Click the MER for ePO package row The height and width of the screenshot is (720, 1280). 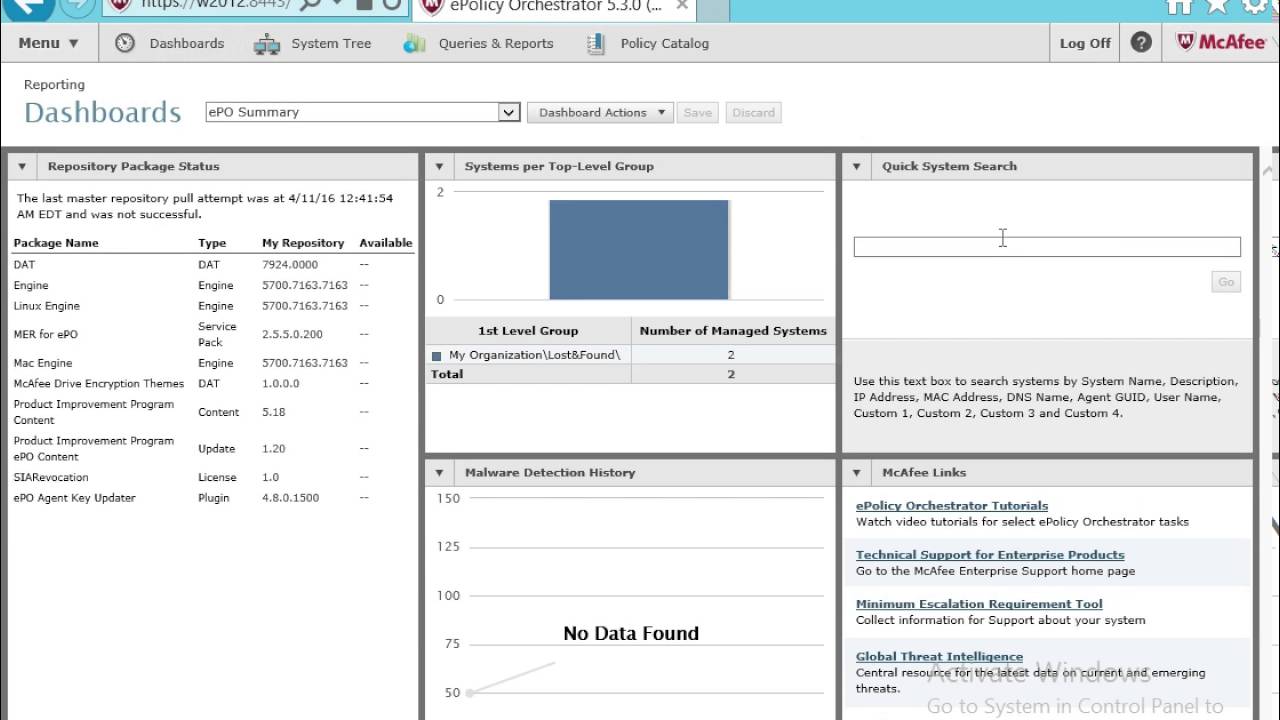point(213,334)
